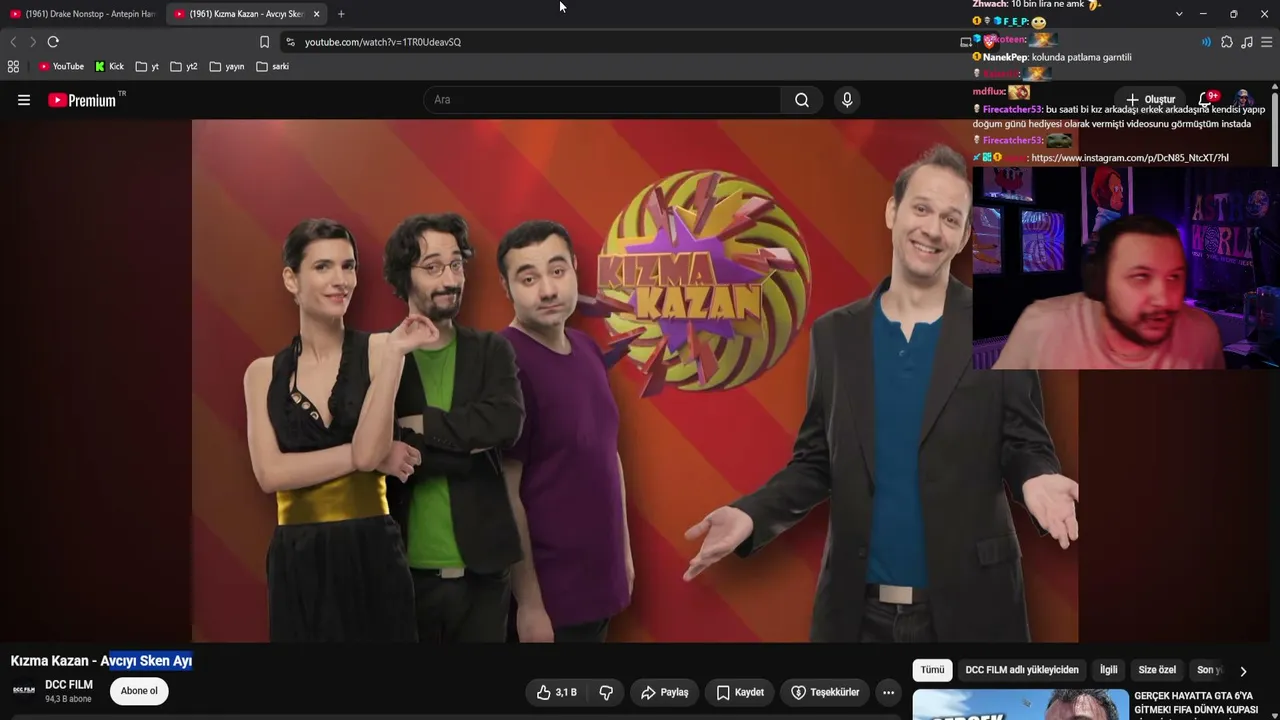The height and width of the screenshot is (720, 1280).
Task: Subscribe with the Abone ol button
Action: pos(139,691)
